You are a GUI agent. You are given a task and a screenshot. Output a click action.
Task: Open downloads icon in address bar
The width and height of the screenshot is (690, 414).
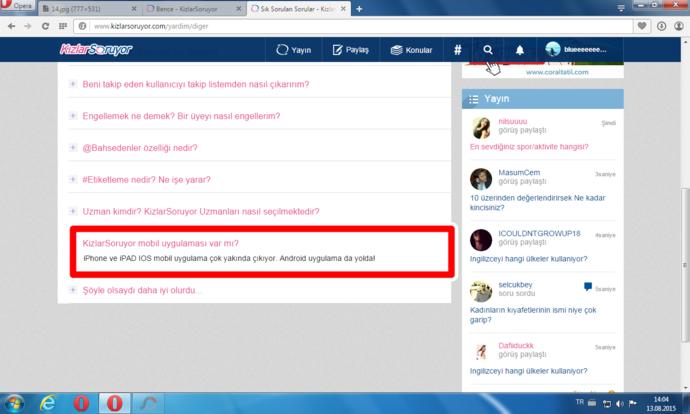tap(661, 26)
